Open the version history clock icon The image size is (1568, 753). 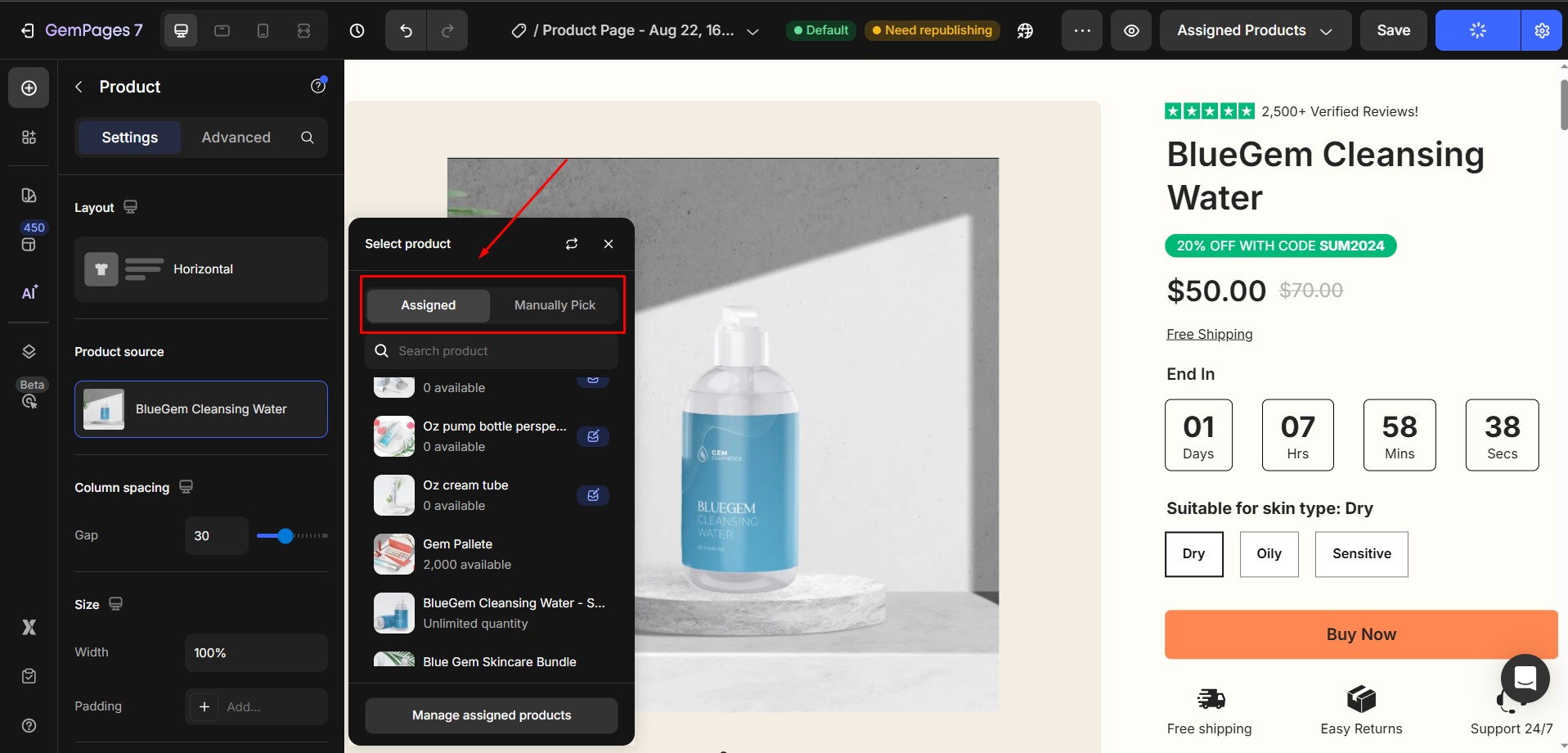pyautogui.click(x=357, y=30)
